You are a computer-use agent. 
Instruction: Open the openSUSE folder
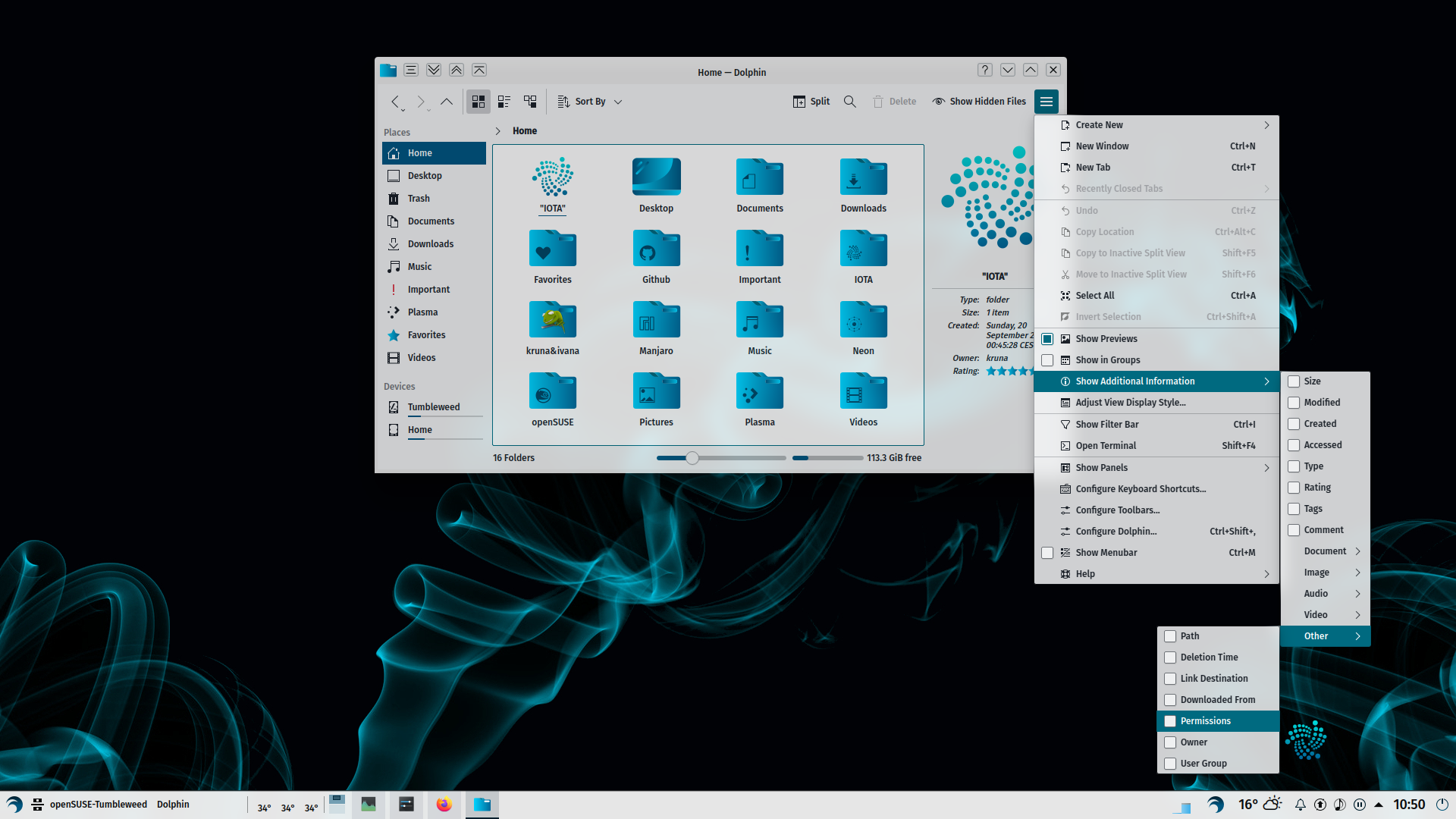pos(553,391)
